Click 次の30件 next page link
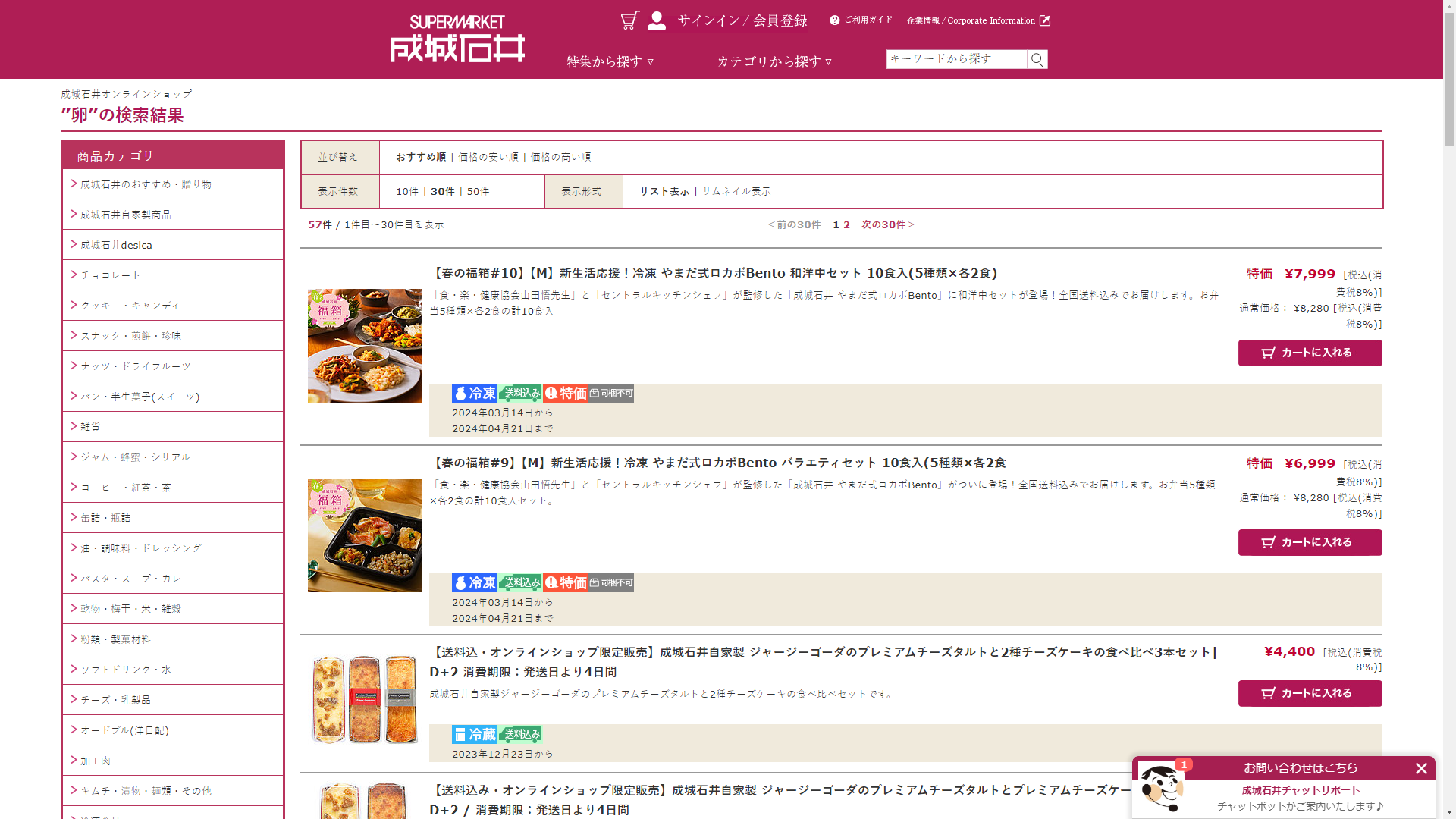Image resolution: width=1456 pixels, height=819 pixels. (x=887, y=224)
